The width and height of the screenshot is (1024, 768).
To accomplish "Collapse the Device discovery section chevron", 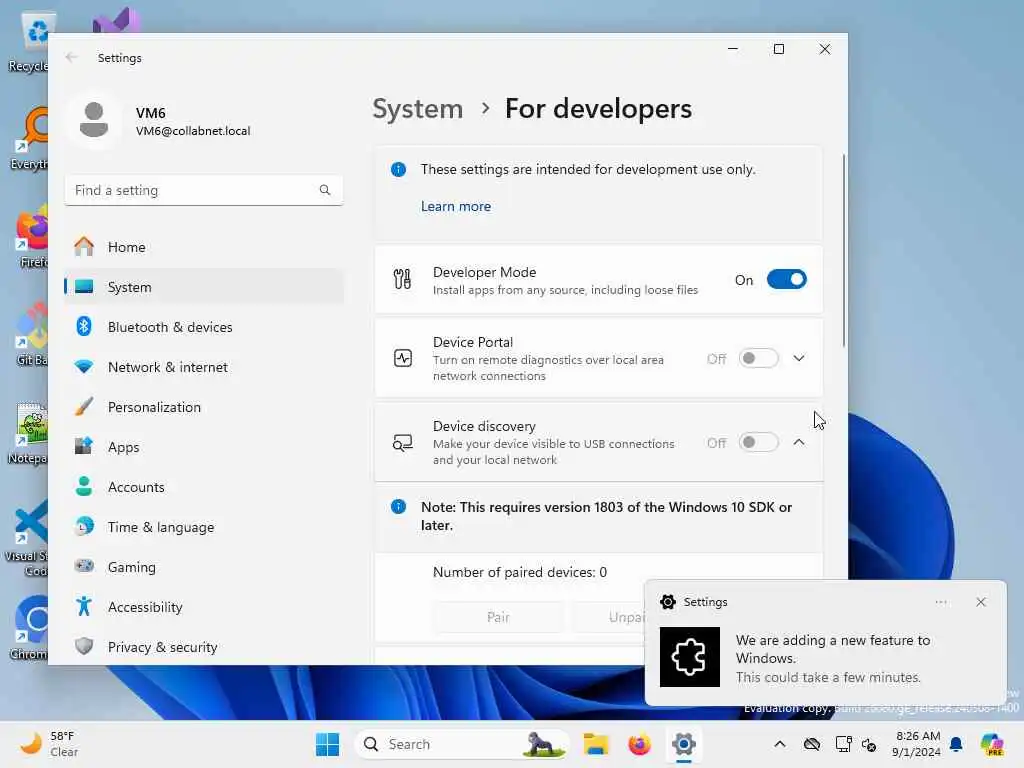I will tap(799, 442).
